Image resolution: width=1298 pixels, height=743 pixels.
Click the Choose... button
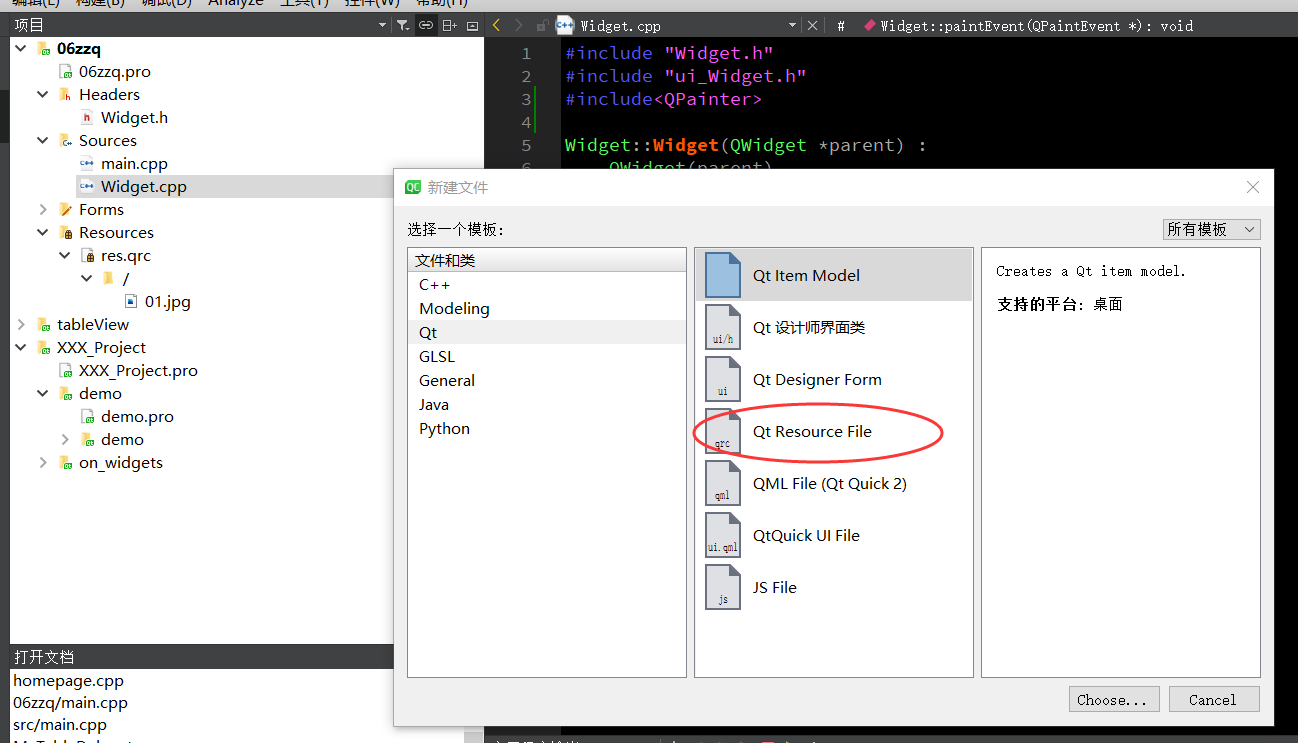point(1113,699)
